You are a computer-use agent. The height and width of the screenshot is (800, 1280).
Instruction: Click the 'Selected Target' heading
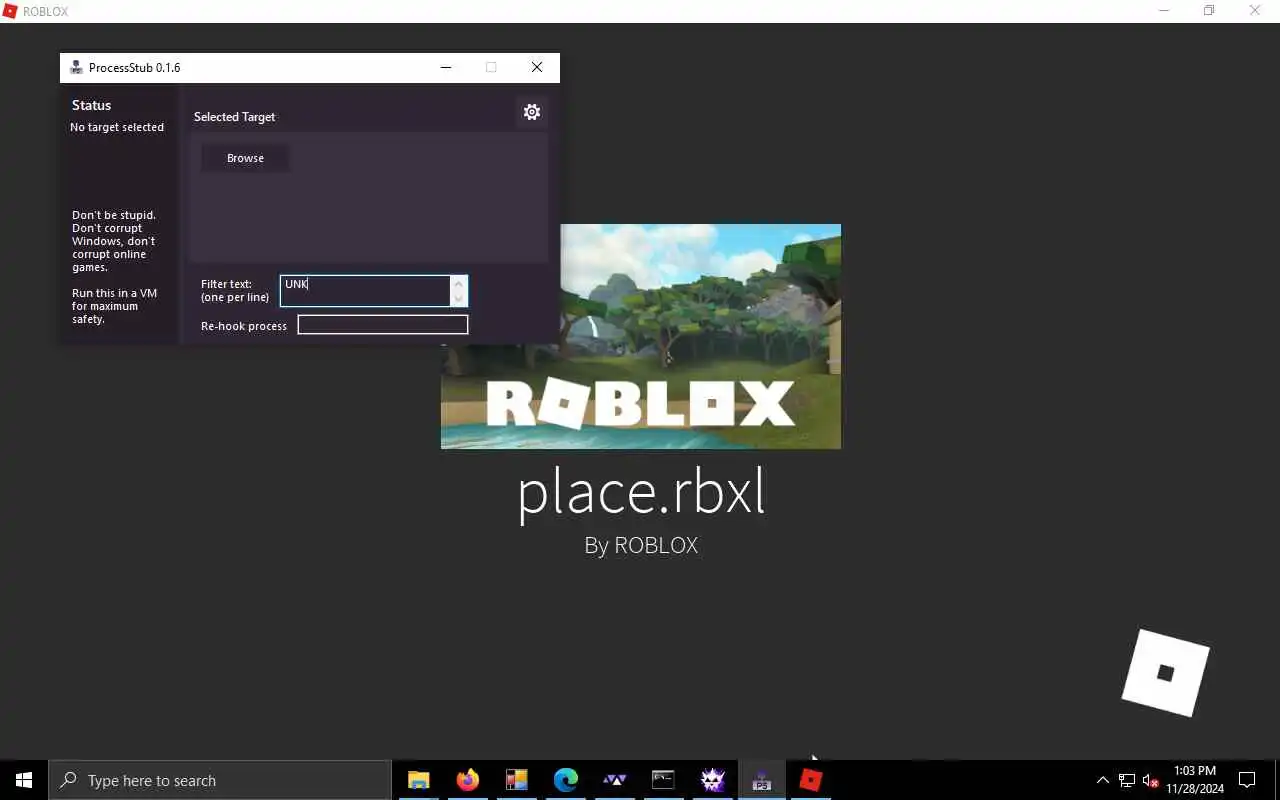click(x=234, y=117)
